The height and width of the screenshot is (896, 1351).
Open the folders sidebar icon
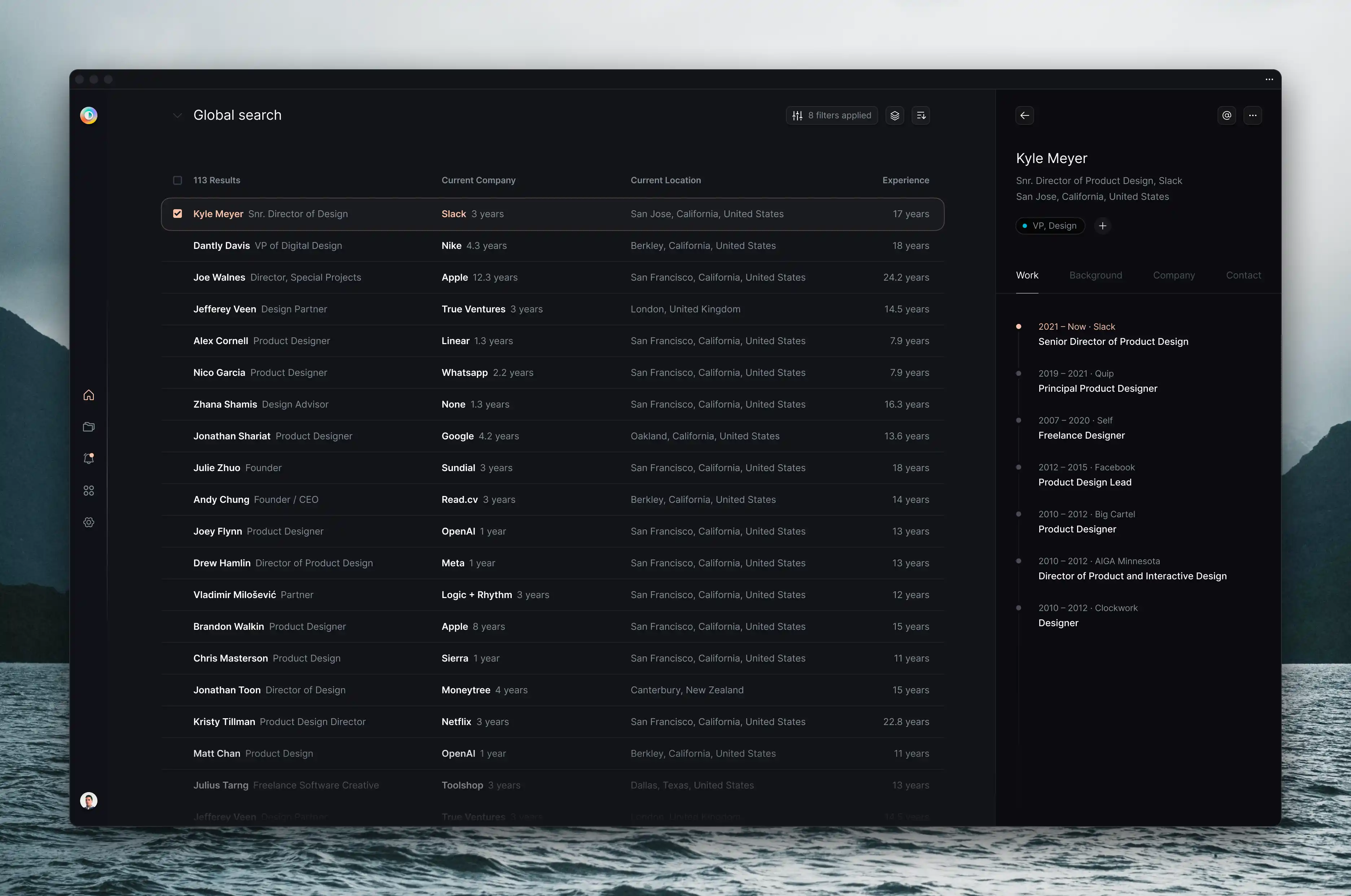[x=88, y=427]
